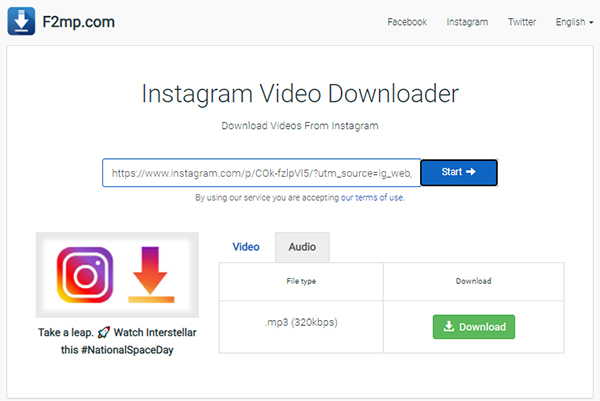Open the Twitter nav link
The image size is (600, 401).
point(522,22)
